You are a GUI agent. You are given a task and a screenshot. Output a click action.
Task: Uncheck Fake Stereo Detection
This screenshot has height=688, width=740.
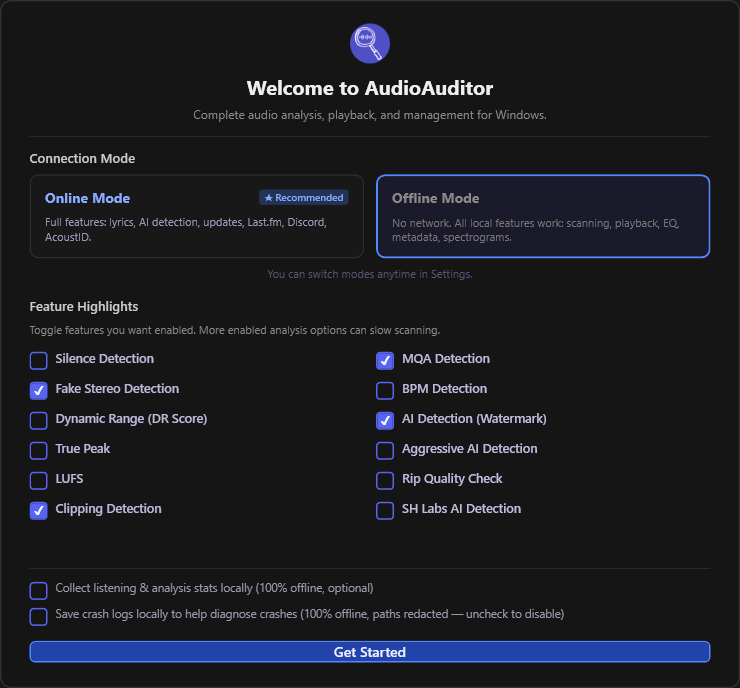coord(39,391)
